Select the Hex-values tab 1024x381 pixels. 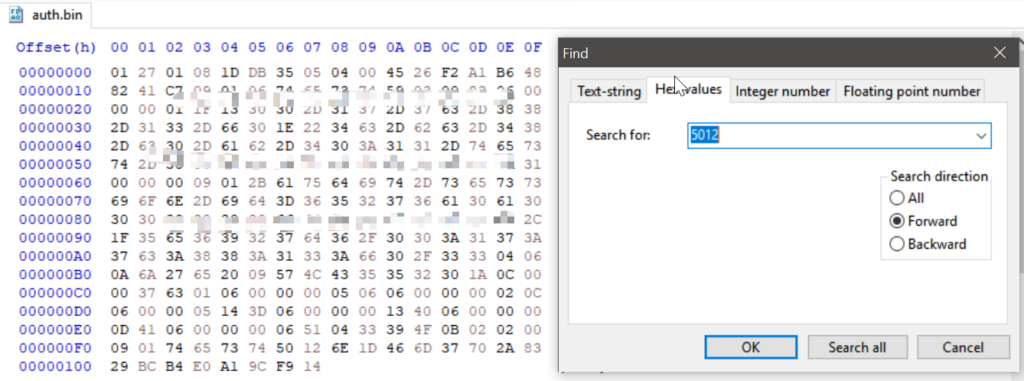(688, 89)
